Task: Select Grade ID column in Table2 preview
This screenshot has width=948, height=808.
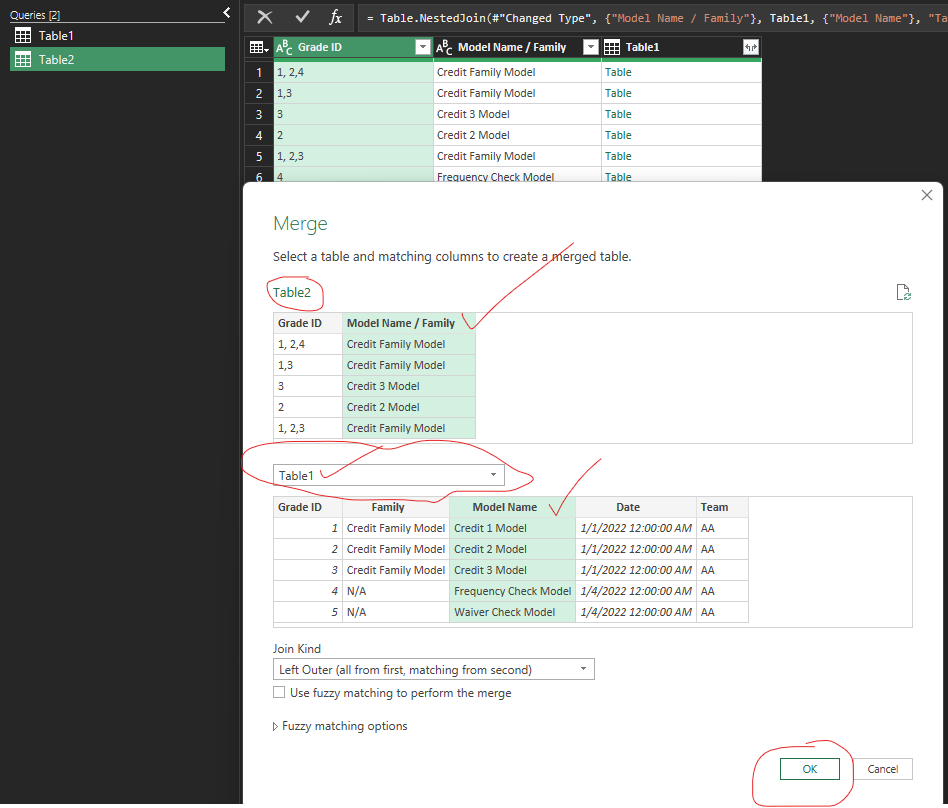Action: pos(308,323)
